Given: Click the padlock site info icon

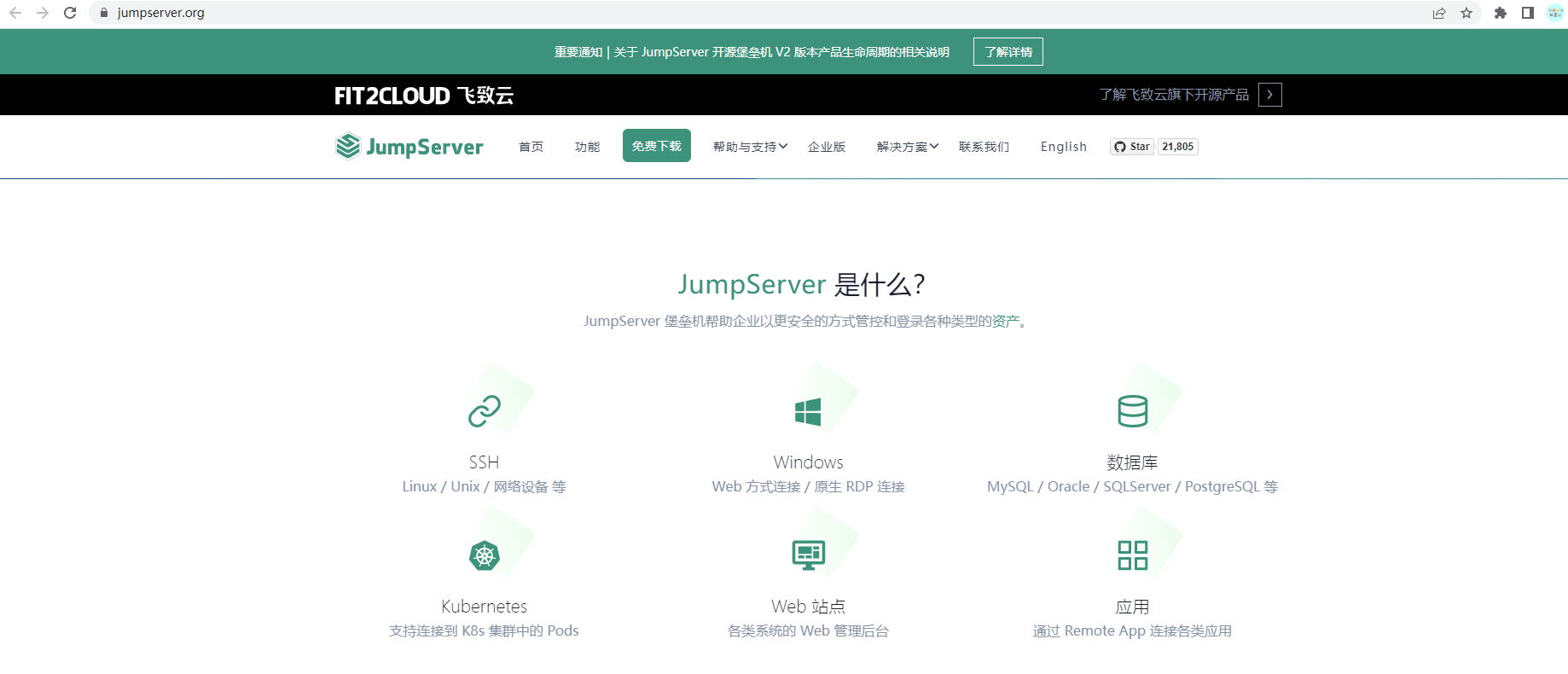Looking at the screenshot, I should 104,13.
